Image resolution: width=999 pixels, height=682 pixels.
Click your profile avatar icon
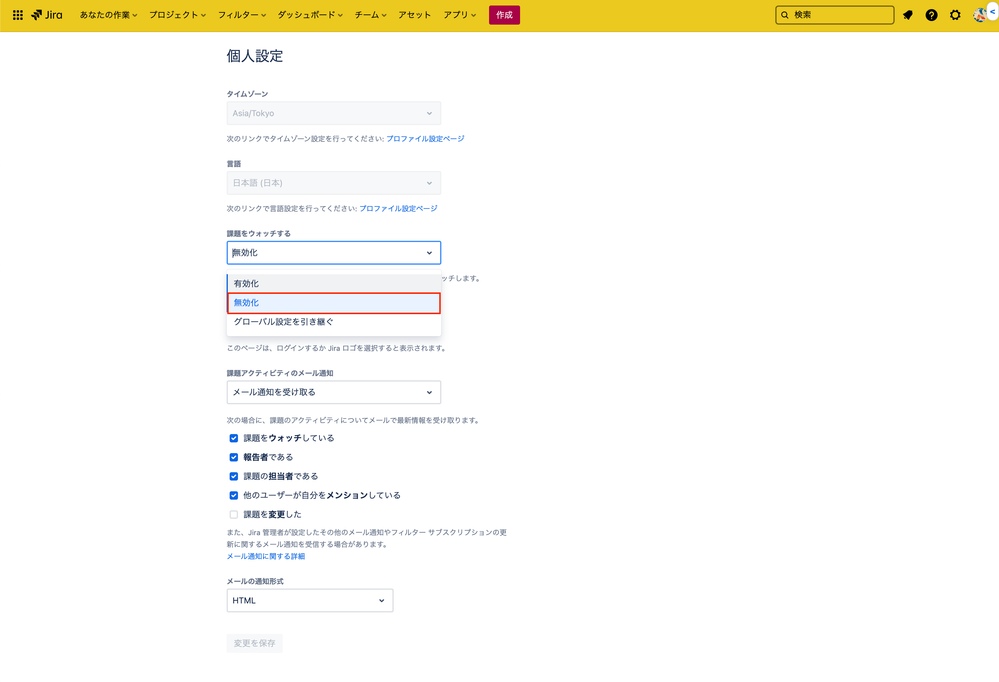click(x=980, y=14)
